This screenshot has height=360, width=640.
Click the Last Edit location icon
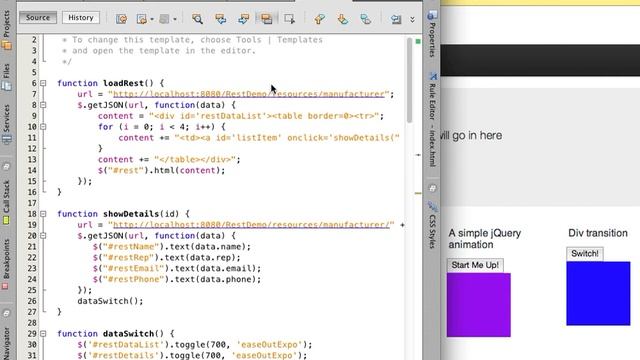click(x=121, y=19)
